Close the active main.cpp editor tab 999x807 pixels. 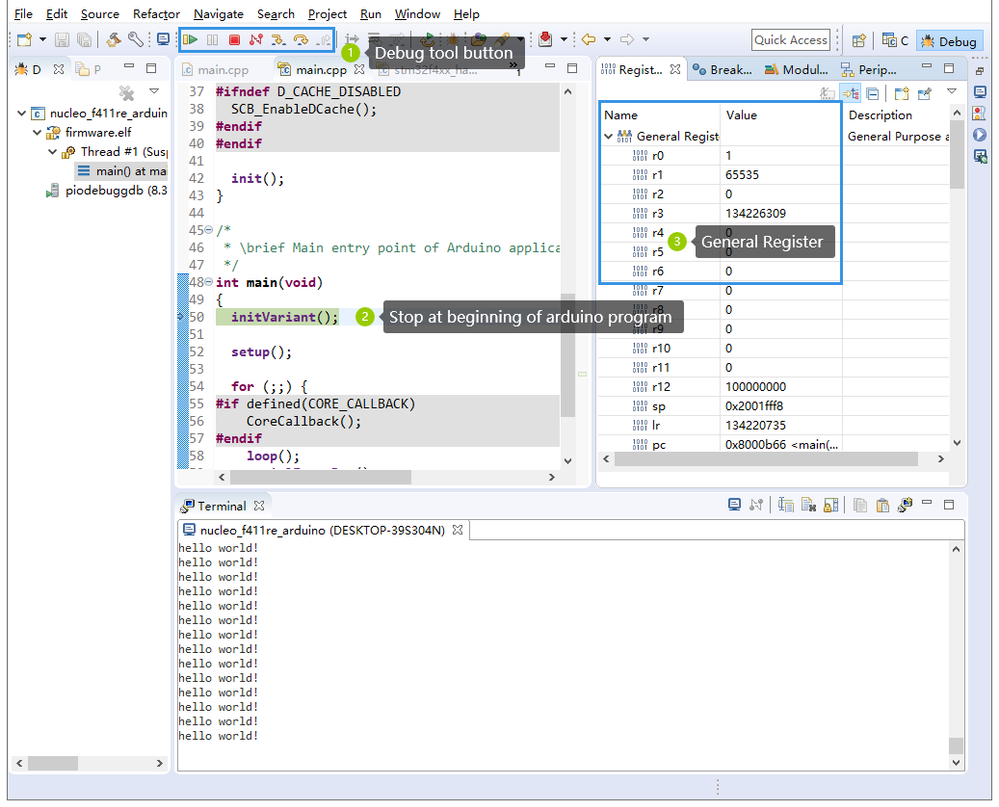(x=359, y=69)
